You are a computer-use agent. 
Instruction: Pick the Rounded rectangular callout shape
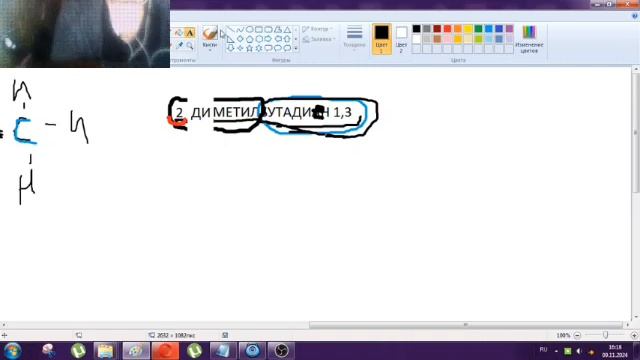[x=268, y=48]
